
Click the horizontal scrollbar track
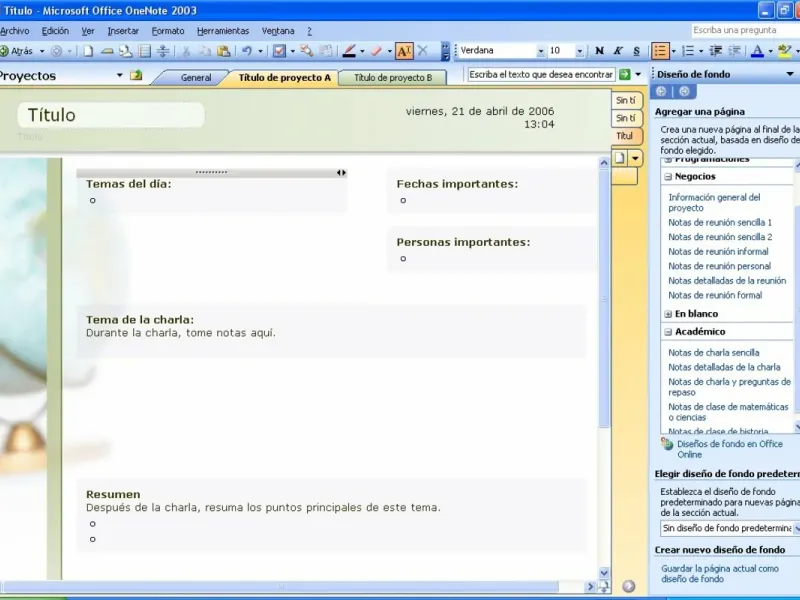click(291, 587)
